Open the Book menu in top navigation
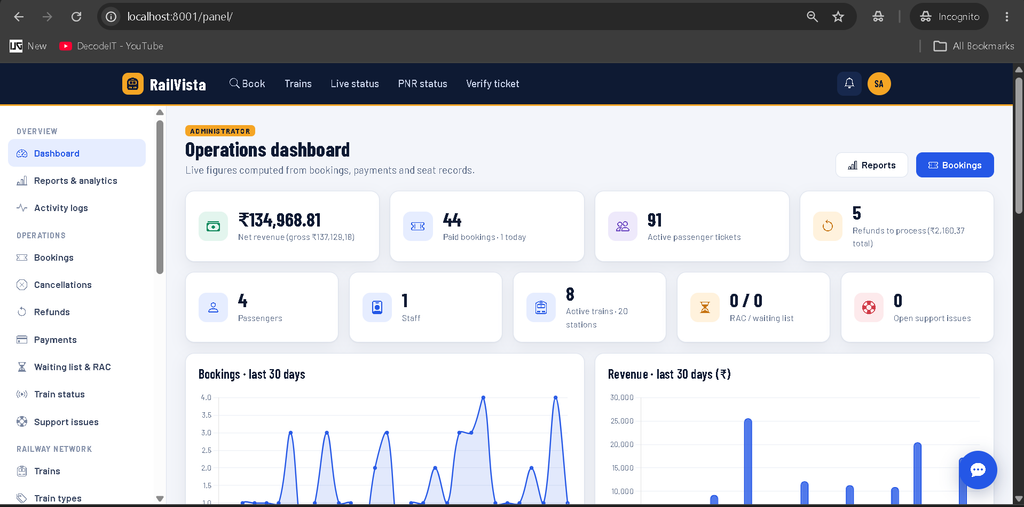The image size is (1024, 507). [x=247, y=84]
